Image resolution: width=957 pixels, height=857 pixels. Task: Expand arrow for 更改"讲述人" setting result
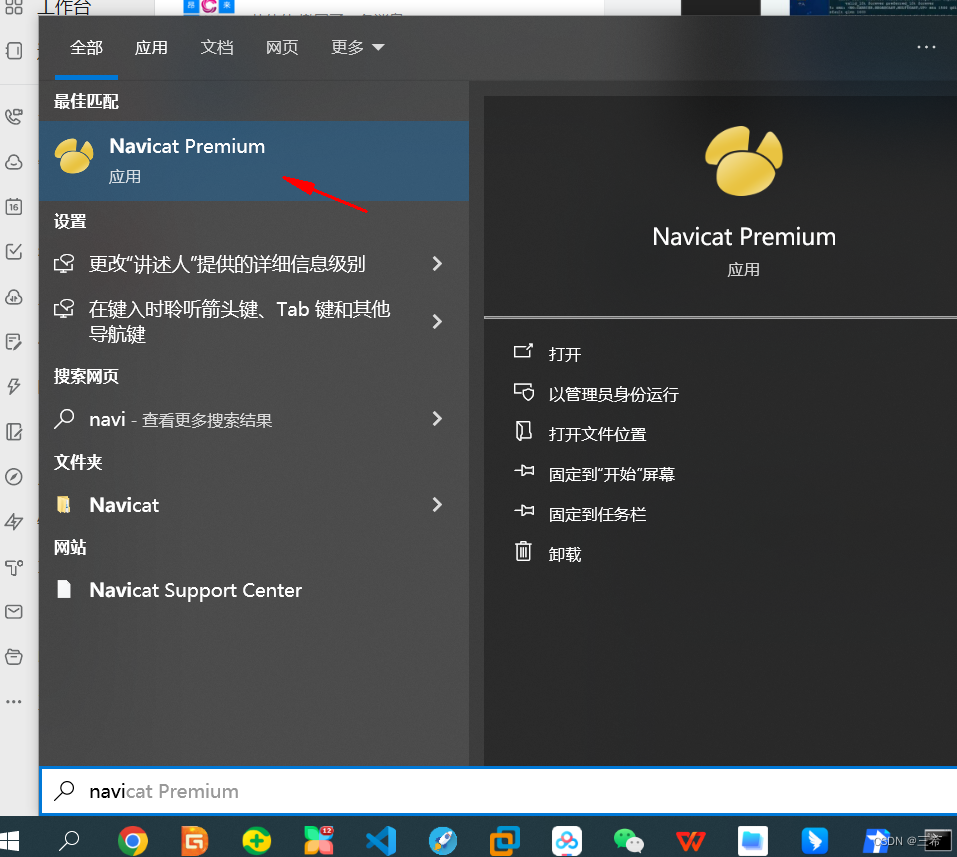437,264
